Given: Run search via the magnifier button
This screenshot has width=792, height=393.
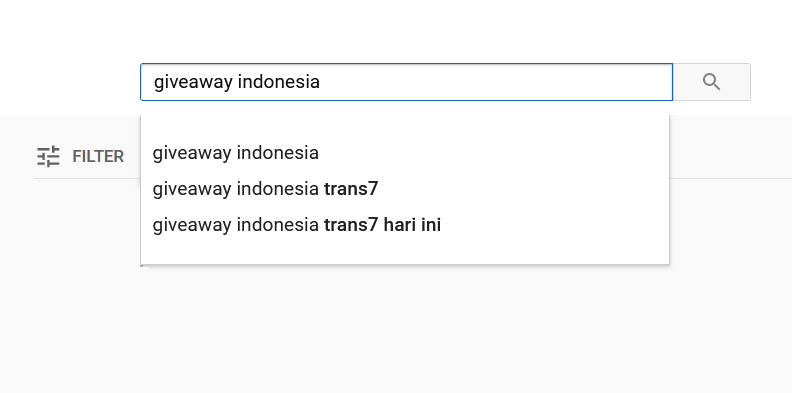Looking at the screenshot, I should 712,82.
